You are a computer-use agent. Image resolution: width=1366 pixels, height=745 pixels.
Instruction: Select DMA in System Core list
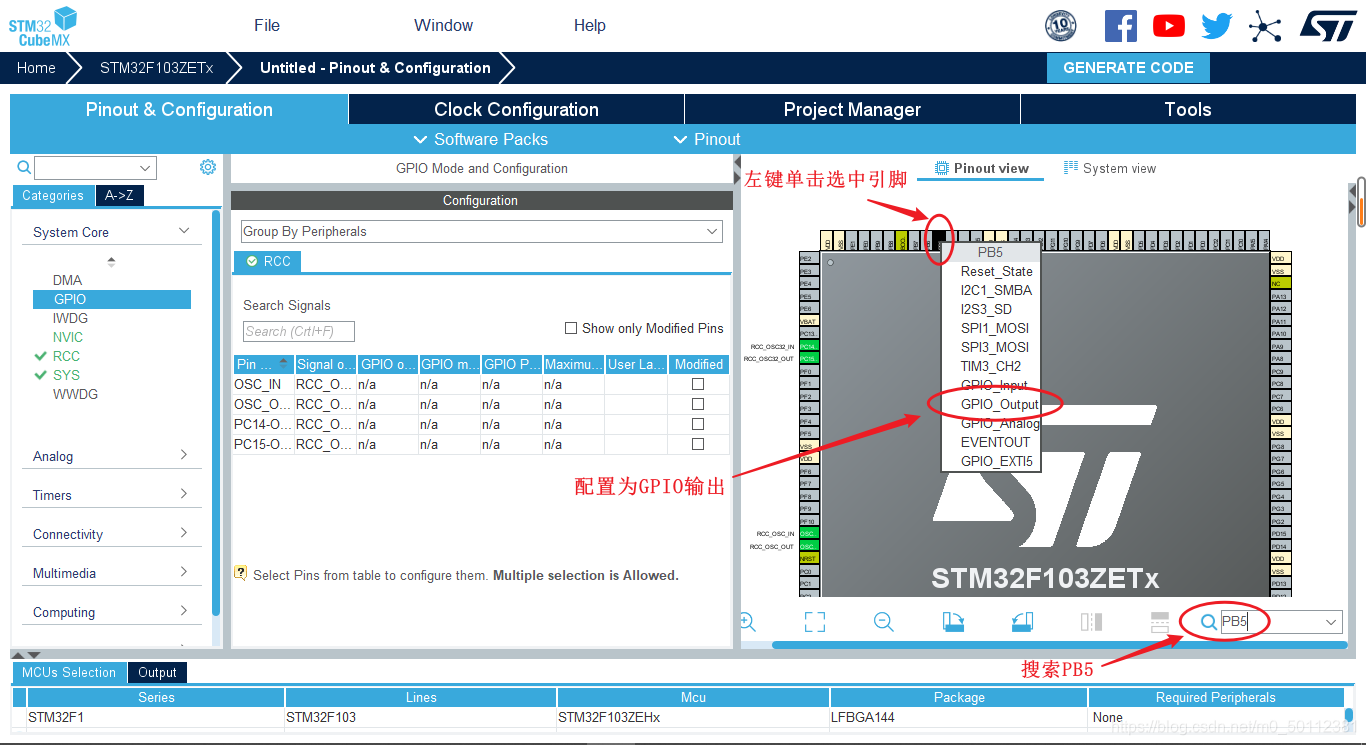[x=67, y=280]
